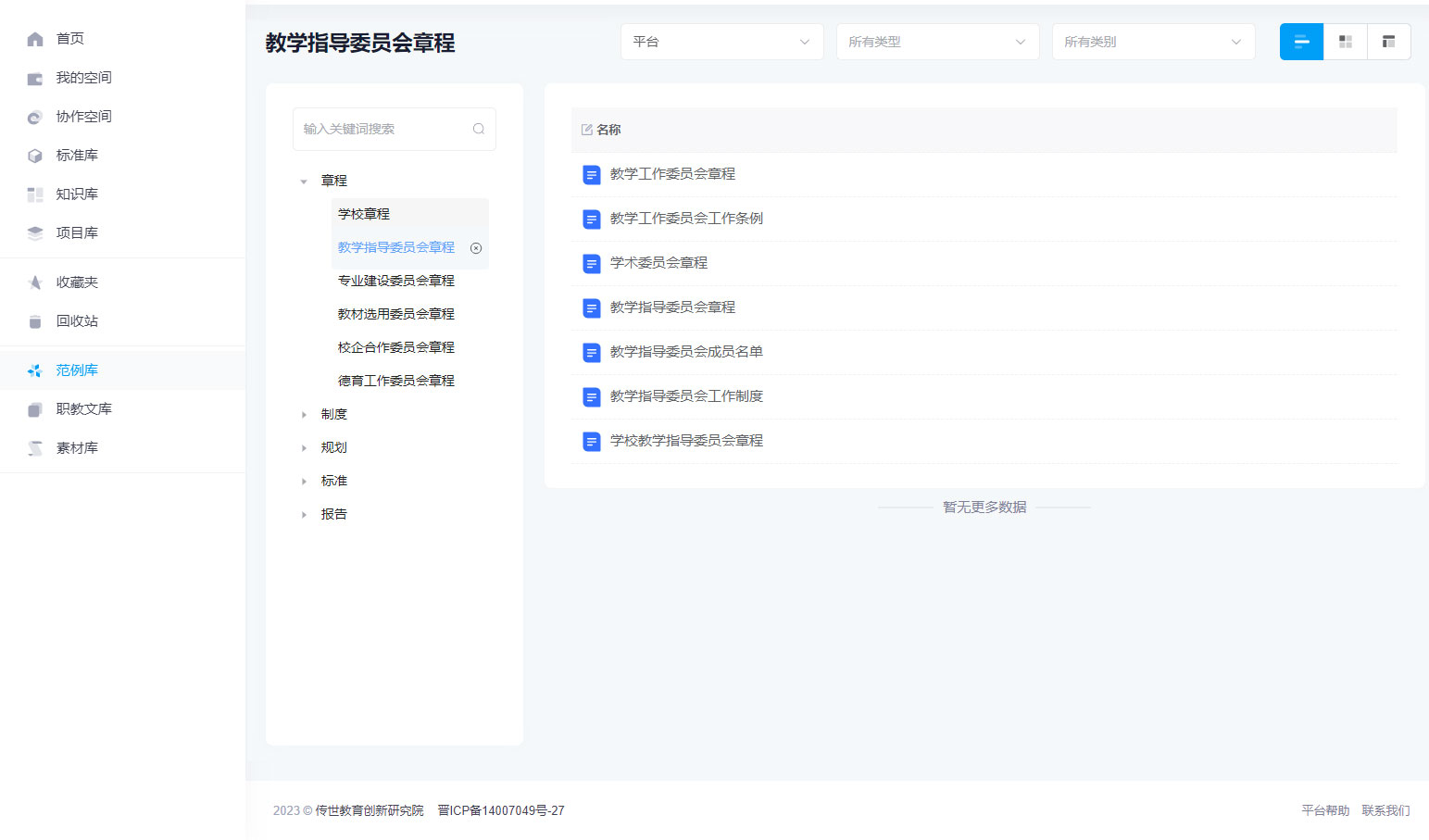Open the 联系我们 link in footer

[x=1385, y=810]
